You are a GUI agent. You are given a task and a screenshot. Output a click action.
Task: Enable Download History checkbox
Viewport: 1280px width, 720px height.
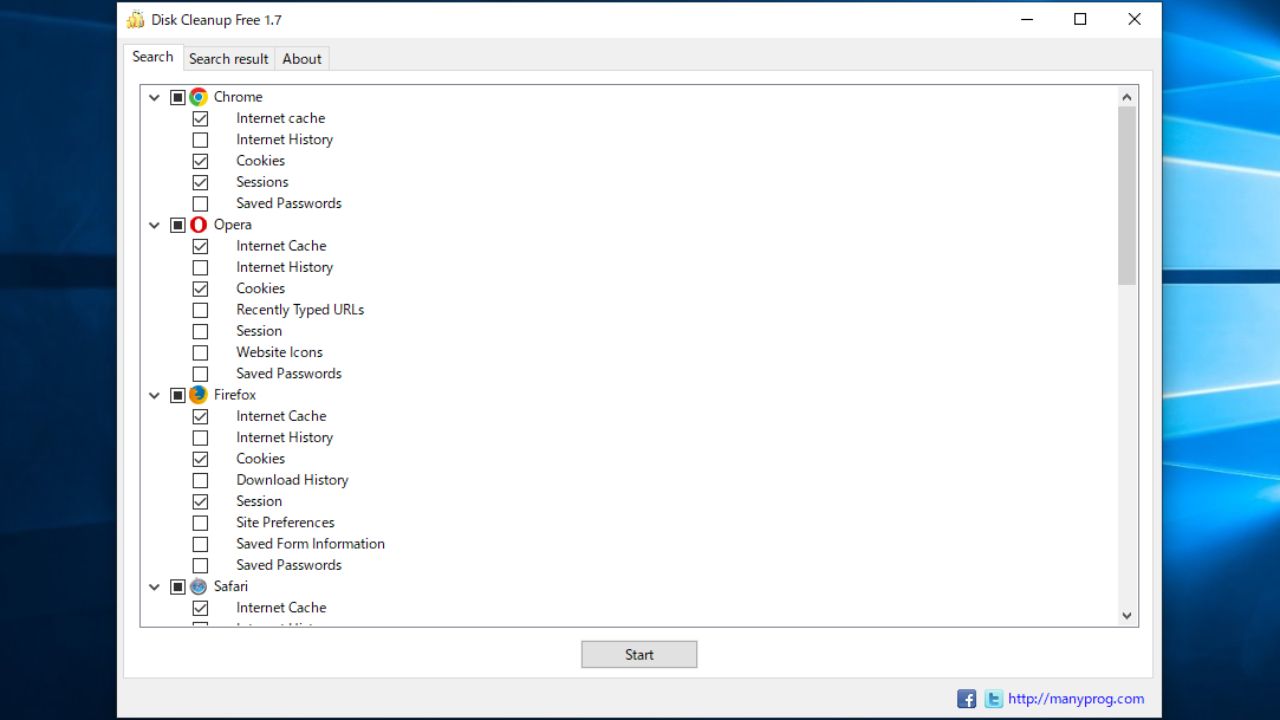[200, 480]
